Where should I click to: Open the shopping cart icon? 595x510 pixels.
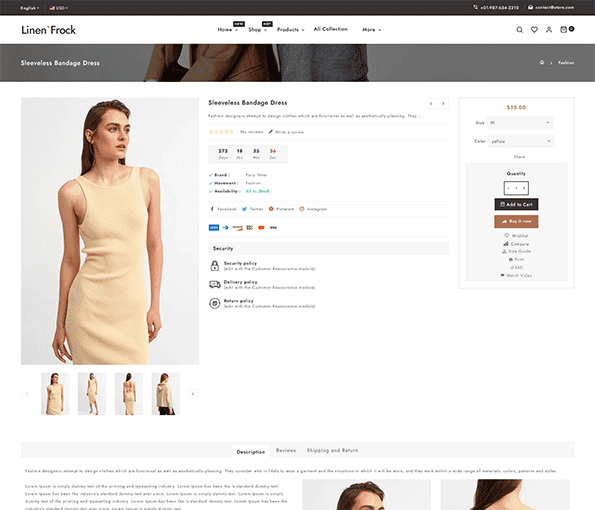point(564,30)
